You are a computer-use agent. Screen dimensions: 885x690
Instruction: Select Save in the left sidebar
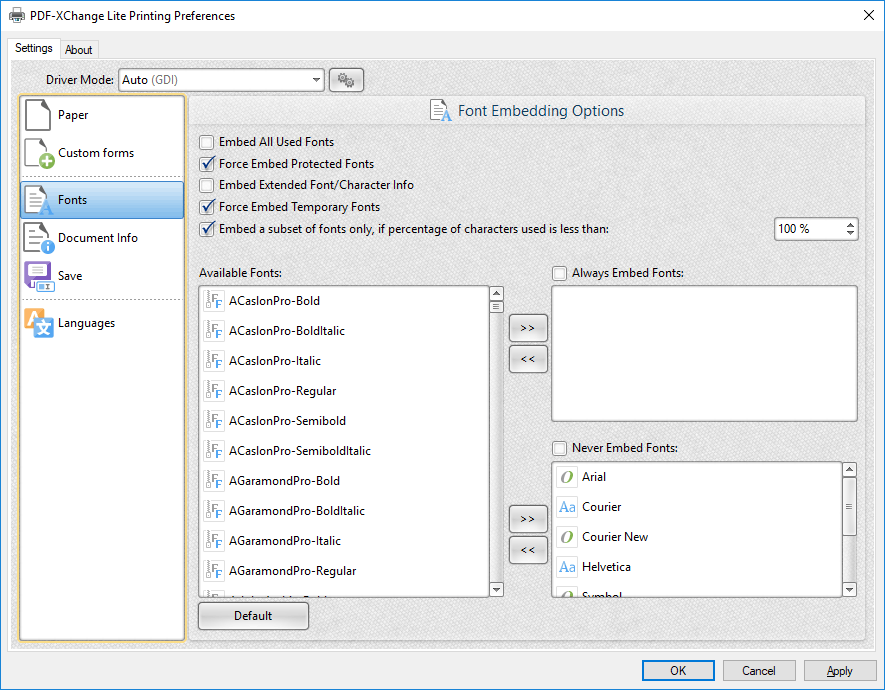click(102, 276)
